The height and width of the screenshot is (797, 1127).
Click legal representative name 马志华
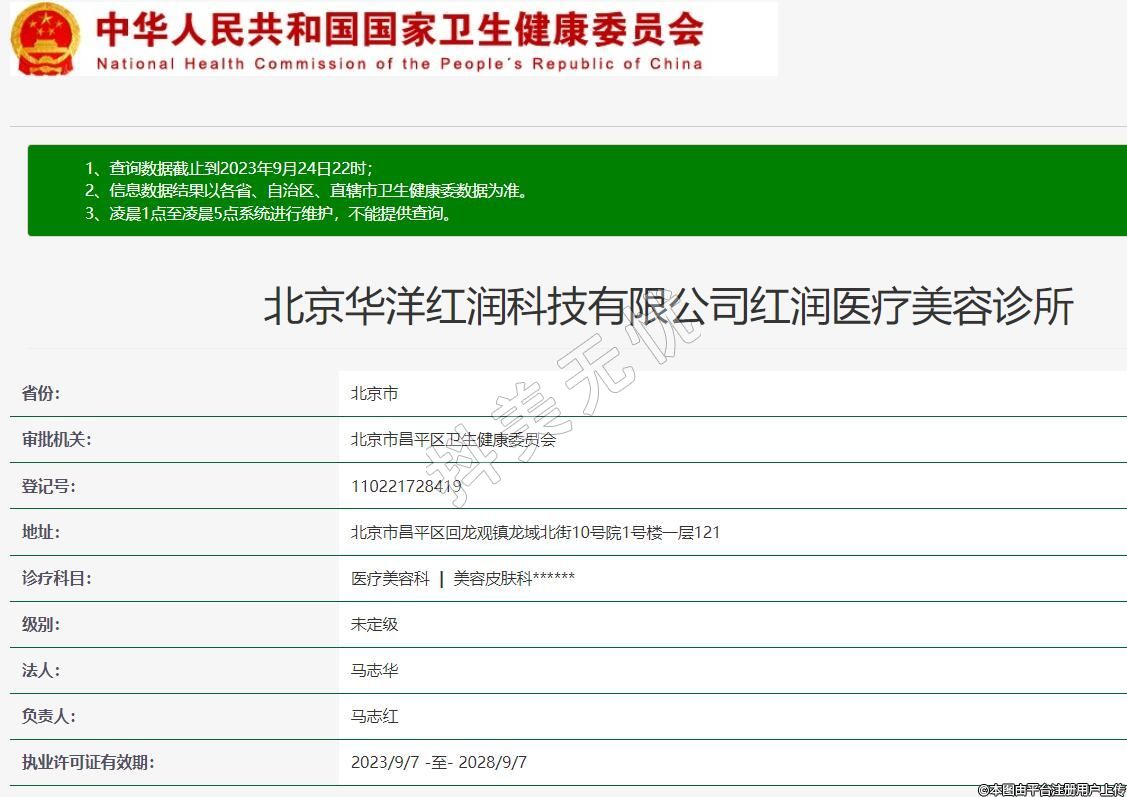tap(374, 671)
